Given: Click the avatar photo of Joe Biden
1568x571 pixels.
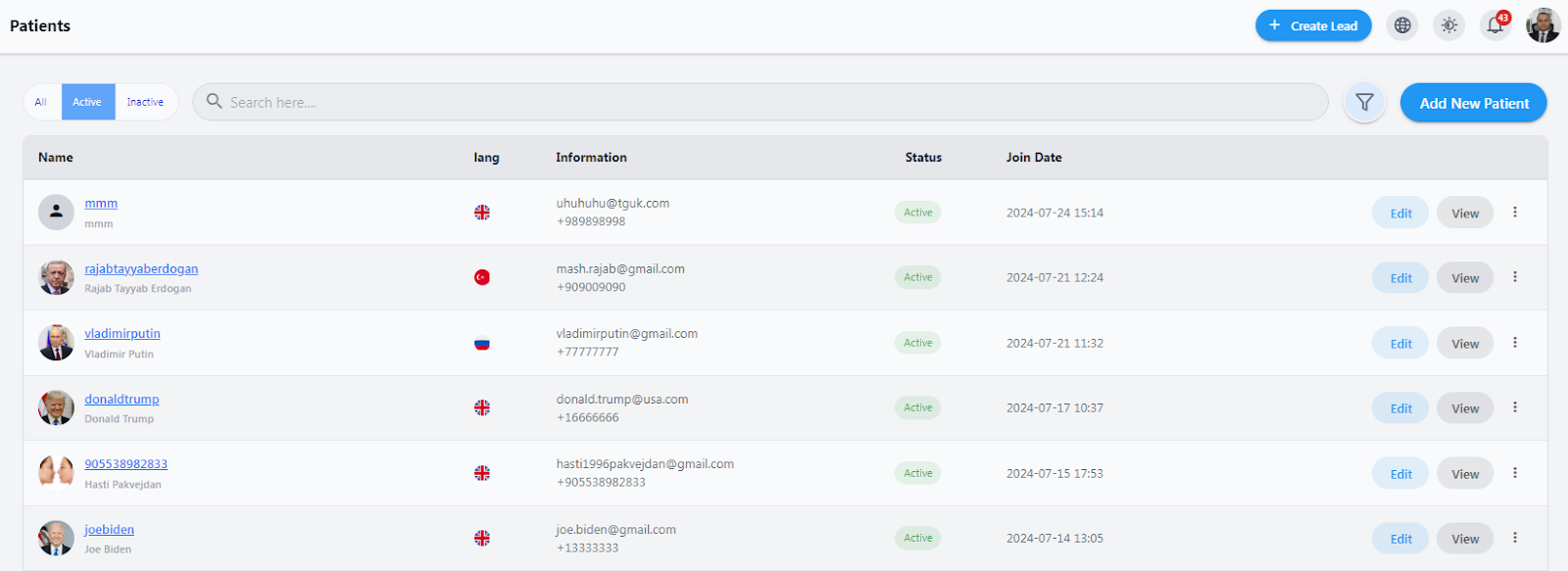Looking at the screenshot, I should click(x=56, y=538).
